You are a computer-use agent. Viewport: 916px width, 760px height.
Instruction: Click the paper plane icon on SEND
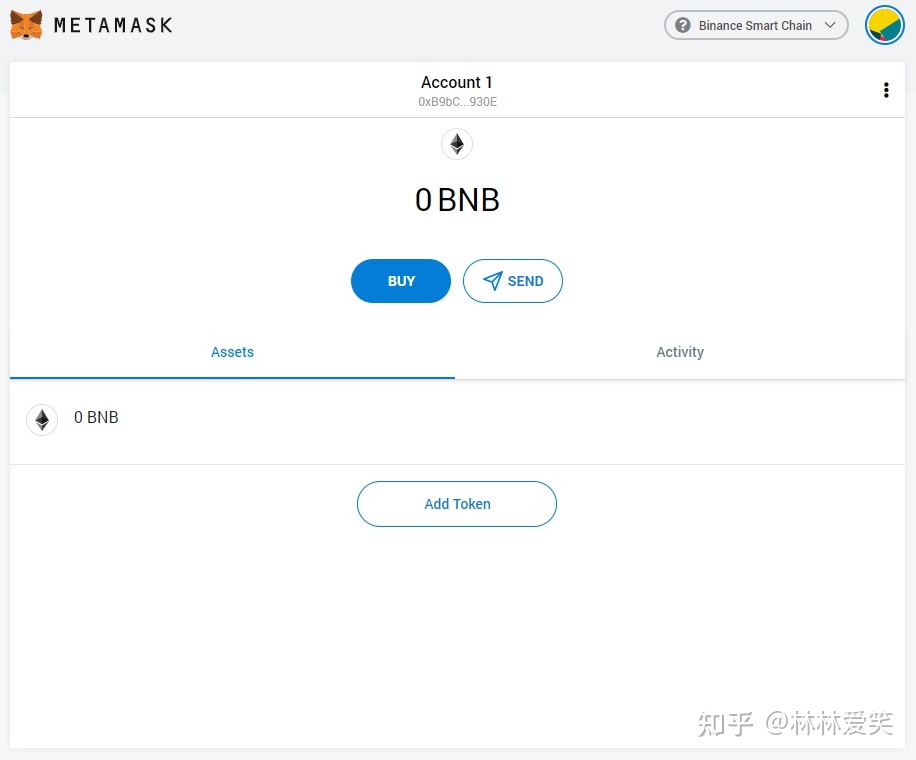(492, 281)
